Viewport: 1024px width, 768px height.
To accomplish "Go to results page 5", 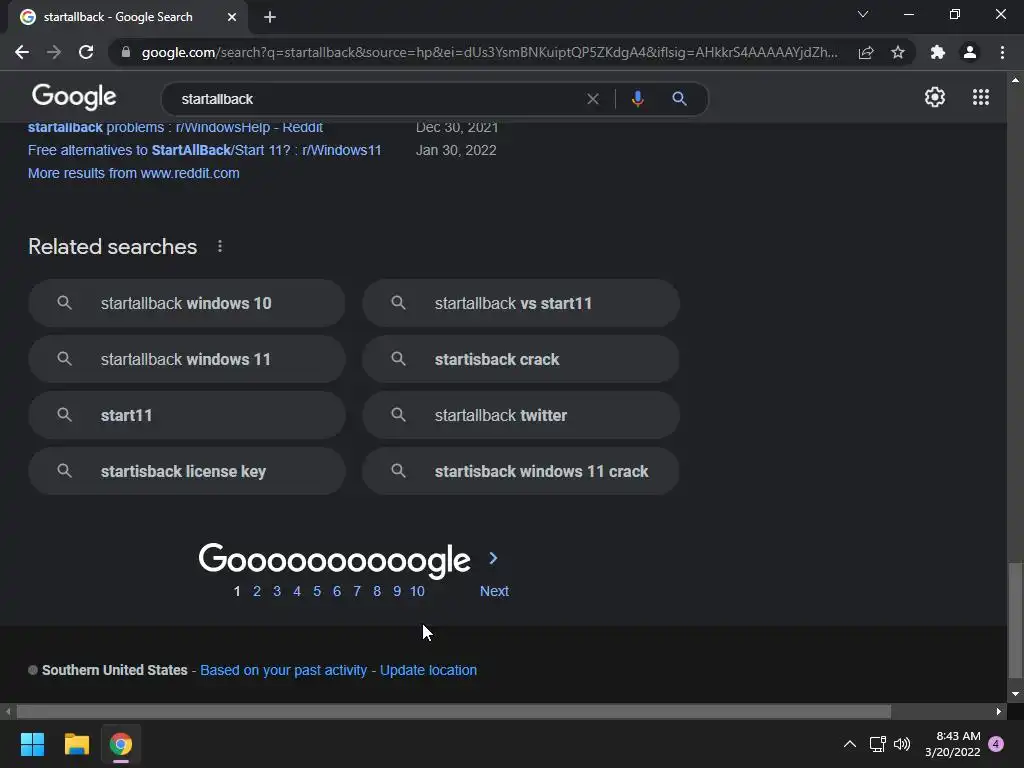I will (317, 591).
